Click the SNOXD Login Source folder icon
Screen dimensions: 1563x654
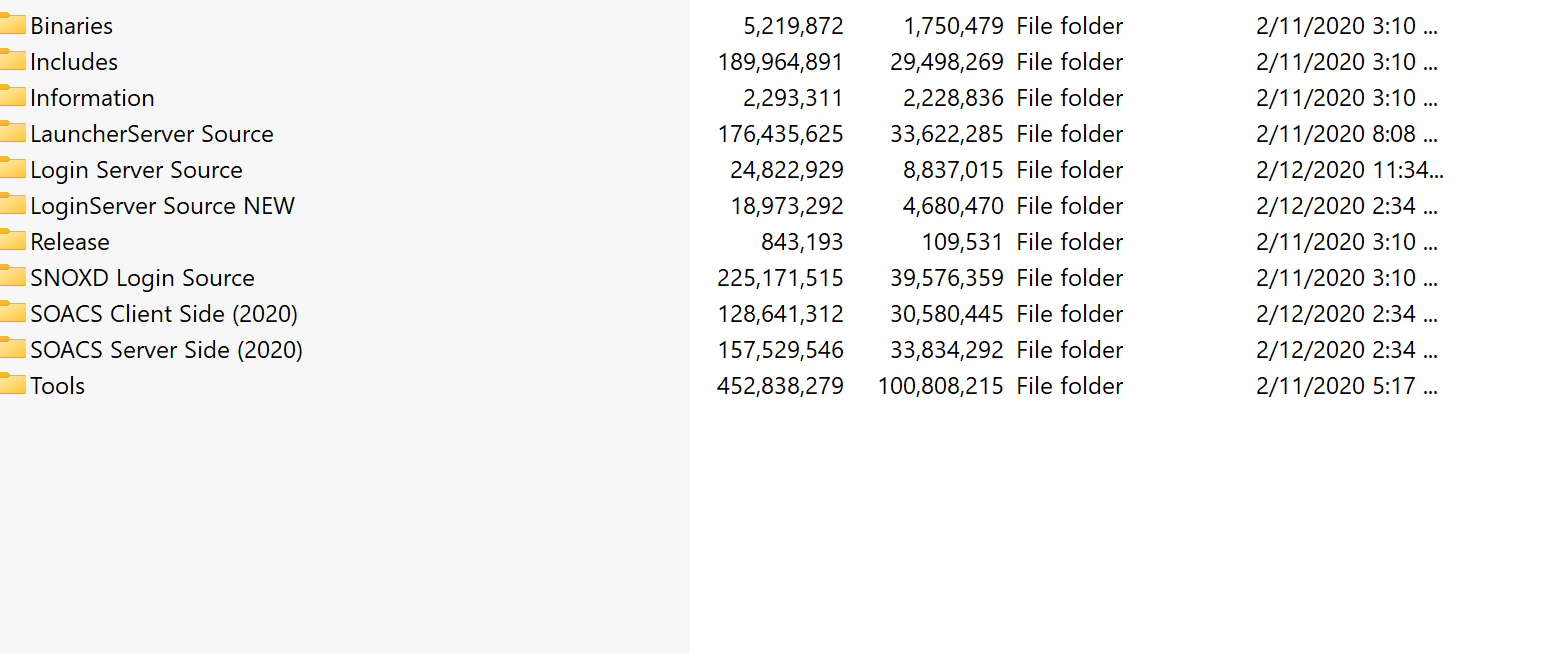(x=12, y=278)
